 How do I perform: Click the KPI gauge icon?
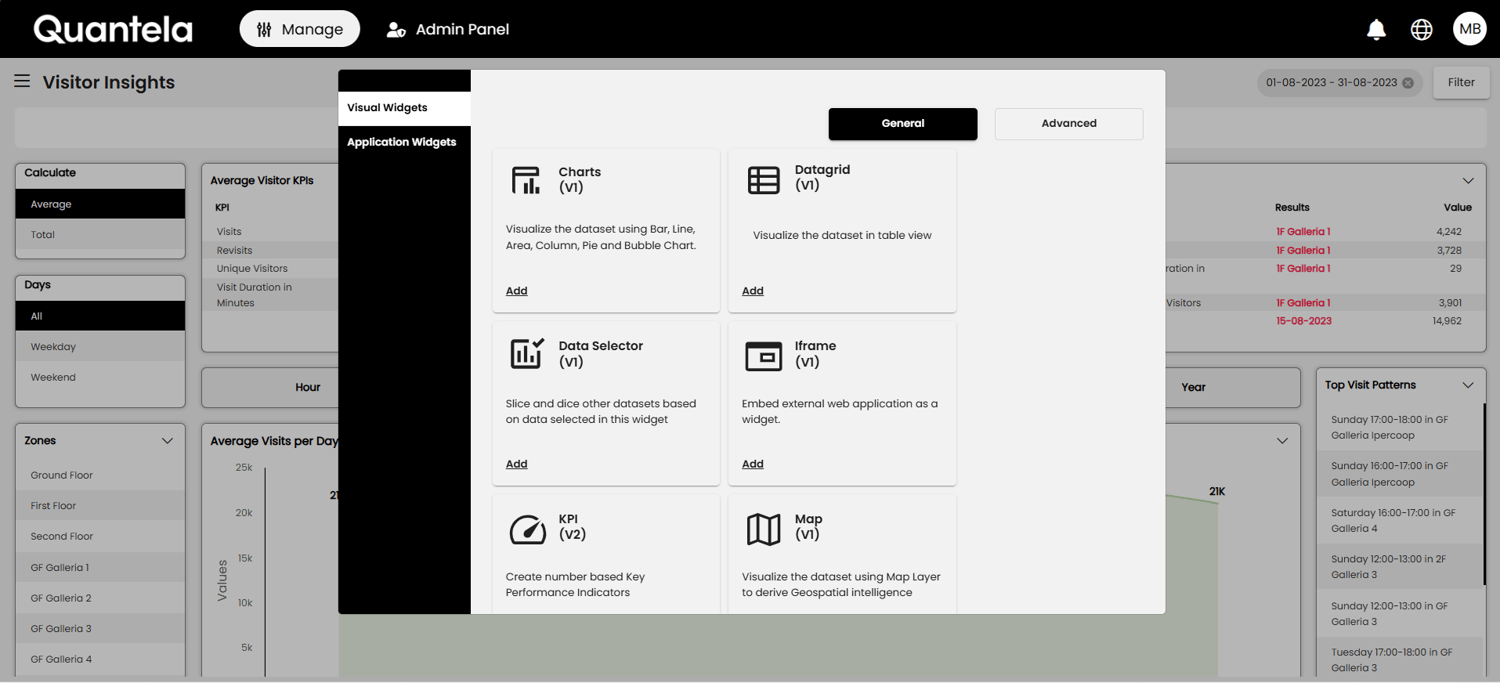coord(527,528)
